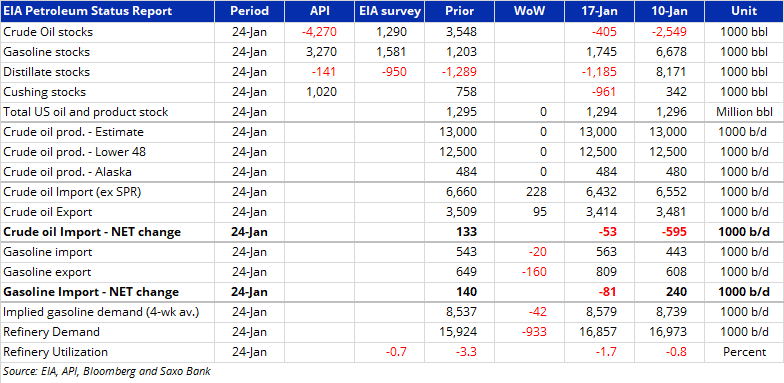
Task: Click the 10-Jan value -2,549
Action: pos(669,32)
